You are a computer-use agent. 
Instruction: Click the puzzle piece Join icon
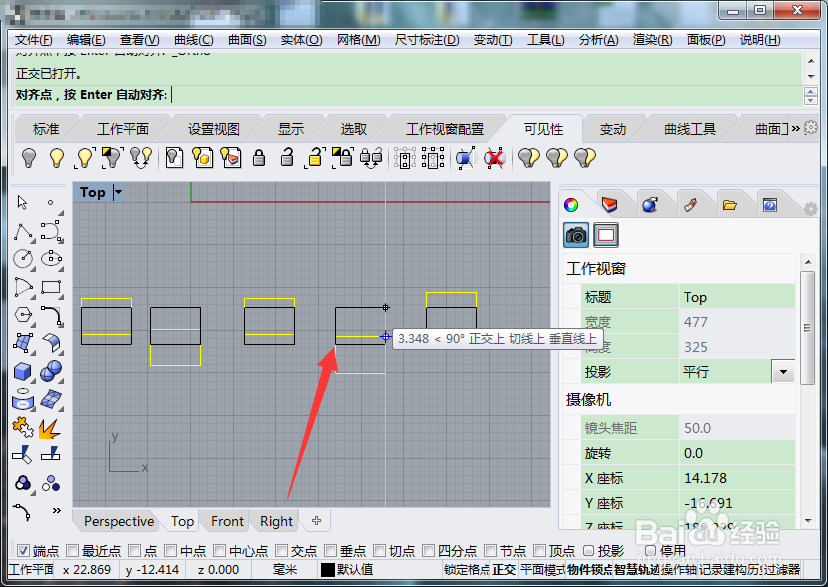click(23, 427)
